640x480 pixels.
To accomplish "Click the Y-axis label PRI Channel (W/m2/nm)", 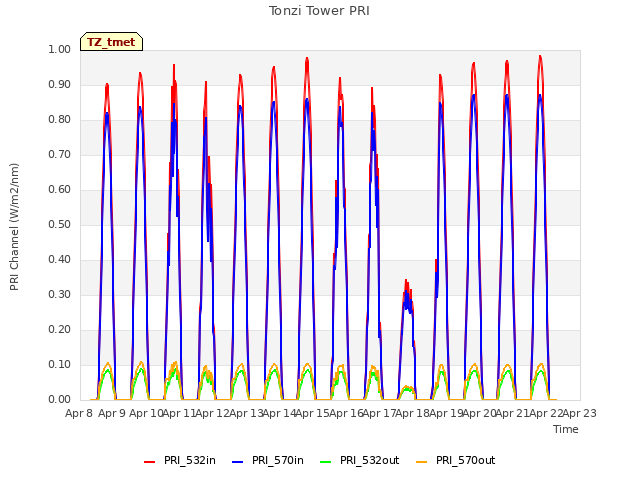I will [x=14, y=227].
